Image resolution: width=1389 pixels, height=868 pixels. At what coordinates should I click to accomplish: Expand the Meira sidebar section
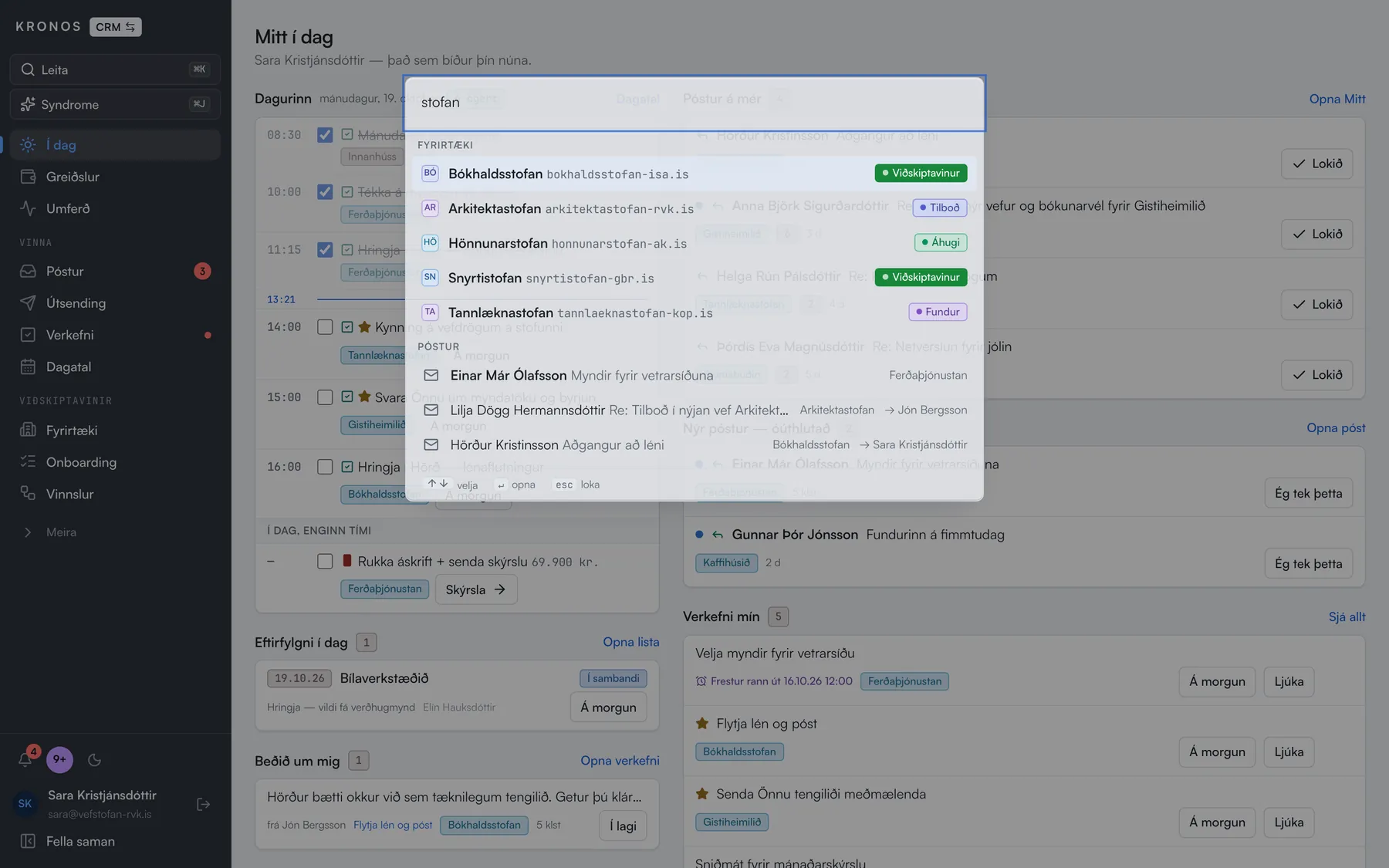click(116, 532)
